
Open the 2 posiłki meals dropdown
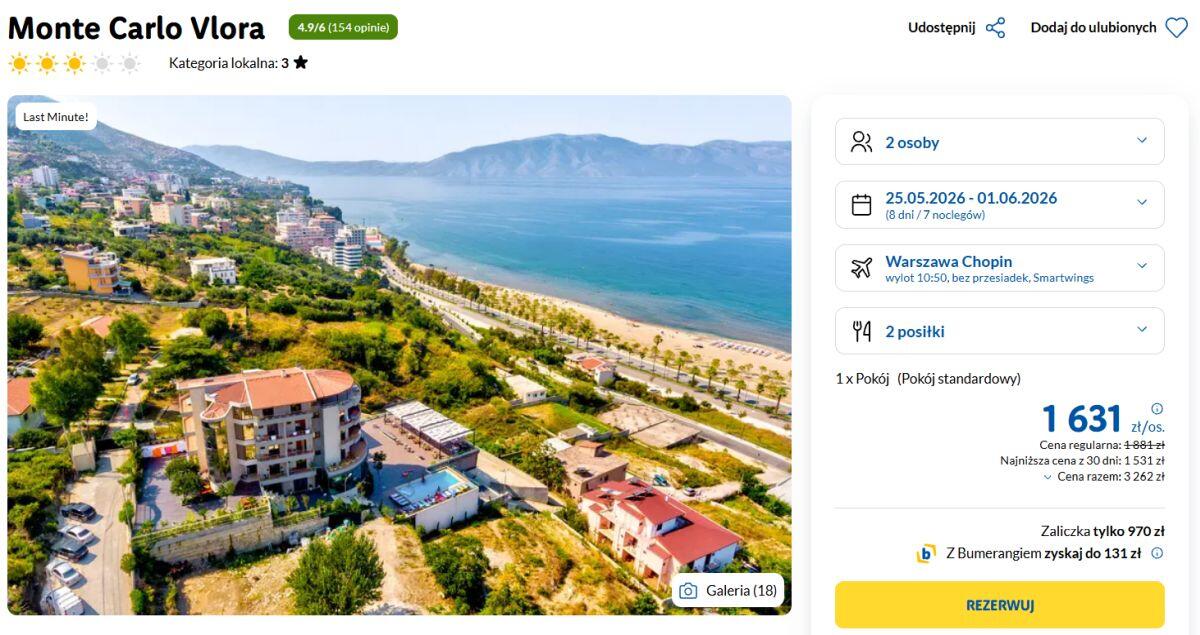pyautogui.click(x=1142, y=330)
